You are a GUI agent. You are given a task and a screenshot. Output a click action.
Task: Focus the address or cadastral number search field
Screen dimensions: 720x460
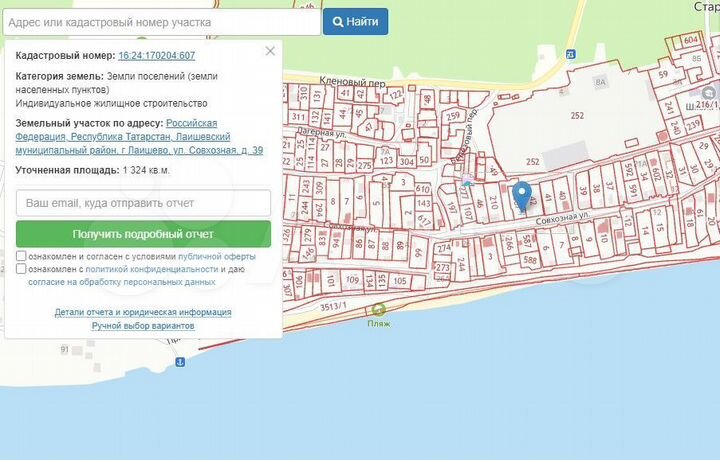click(162, 22)
